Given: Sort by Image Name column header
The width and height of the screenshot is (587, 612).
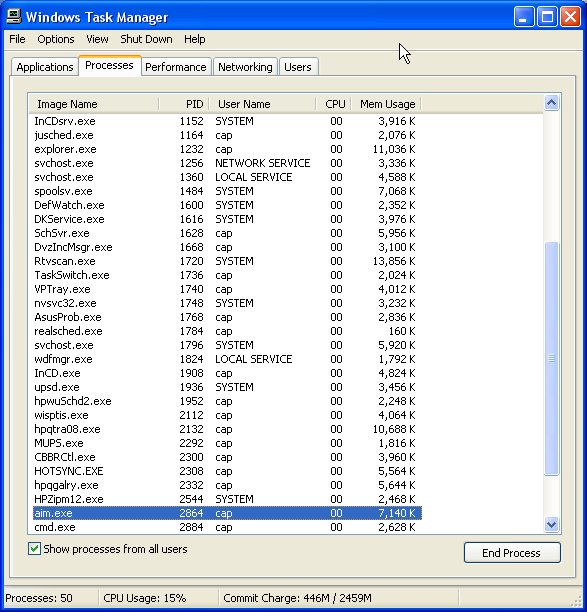Looking at the screenshot, I should 93,104.
